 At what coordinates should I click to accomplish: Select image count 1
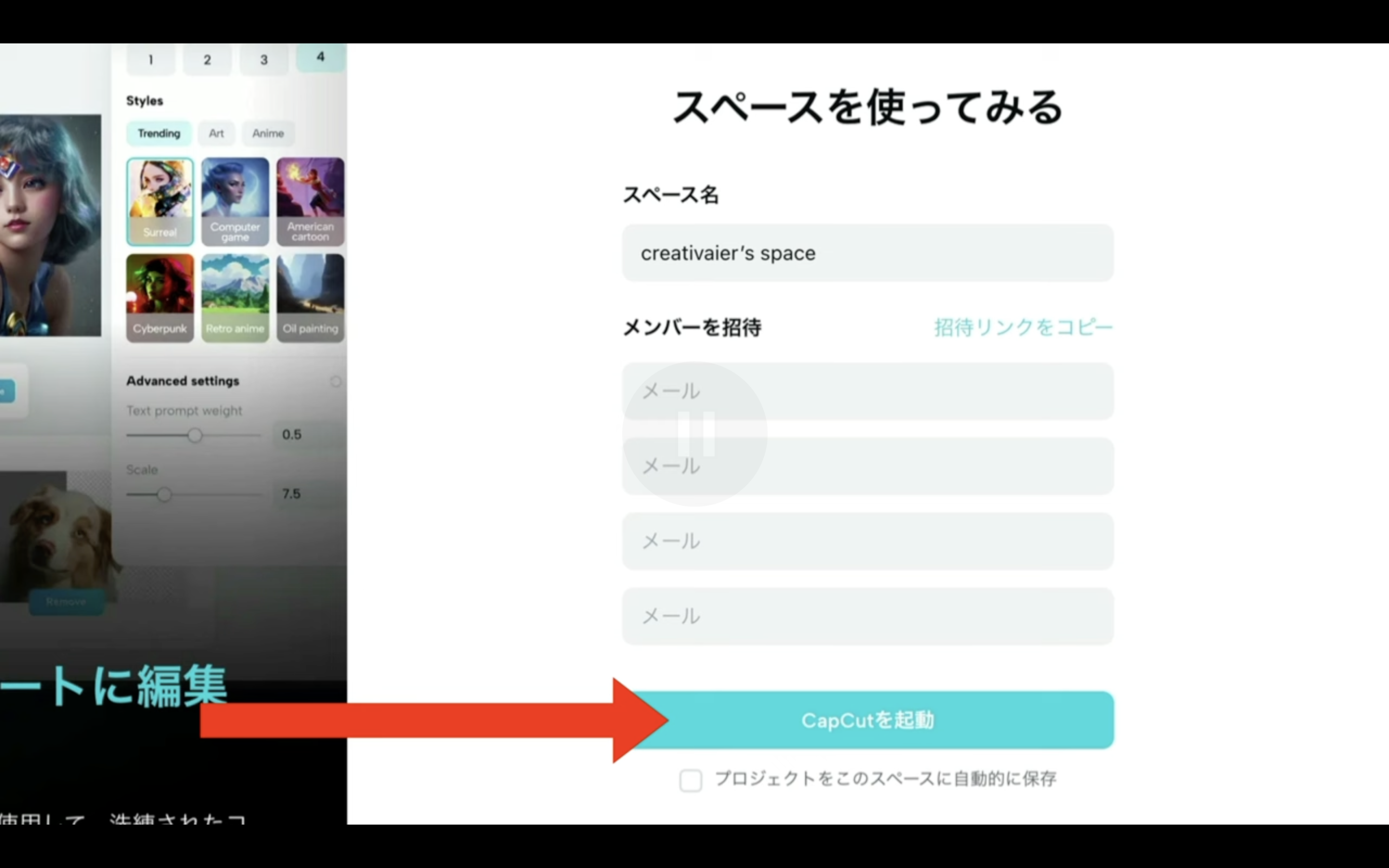point(151,59)
